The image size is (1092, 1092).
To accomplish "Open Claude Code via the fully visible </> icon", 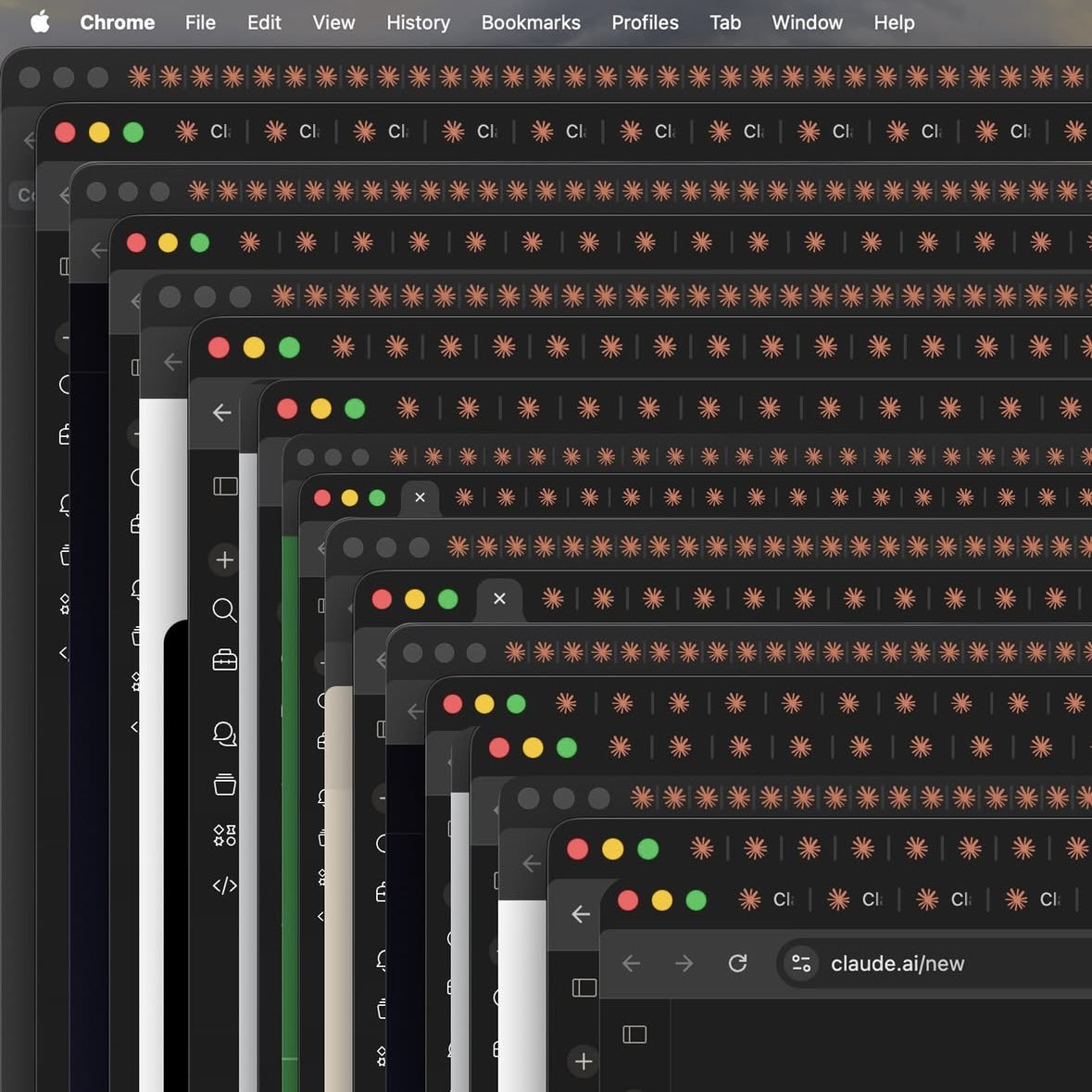I will [224, 885].
